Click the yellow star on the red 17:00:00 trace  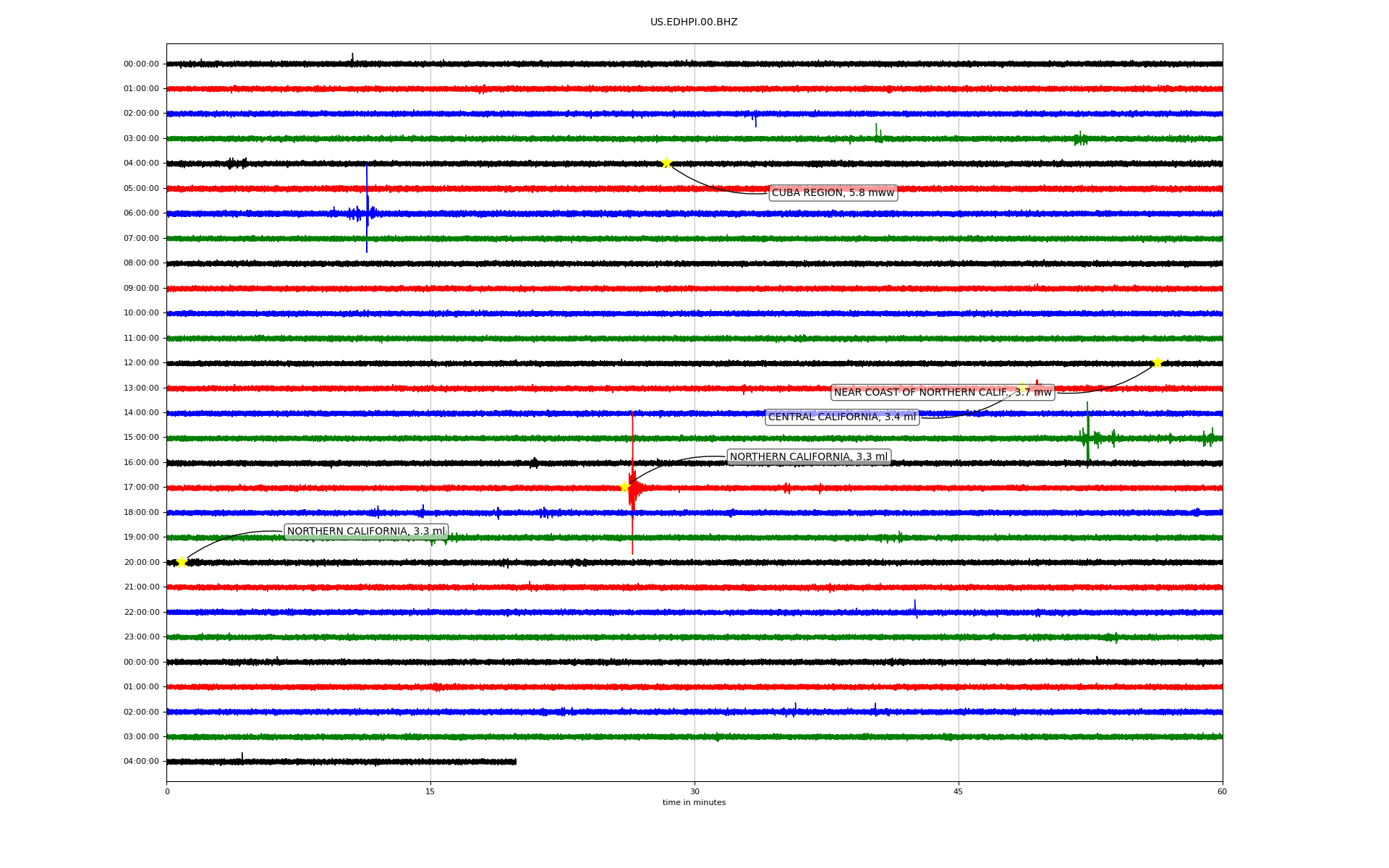624,487
